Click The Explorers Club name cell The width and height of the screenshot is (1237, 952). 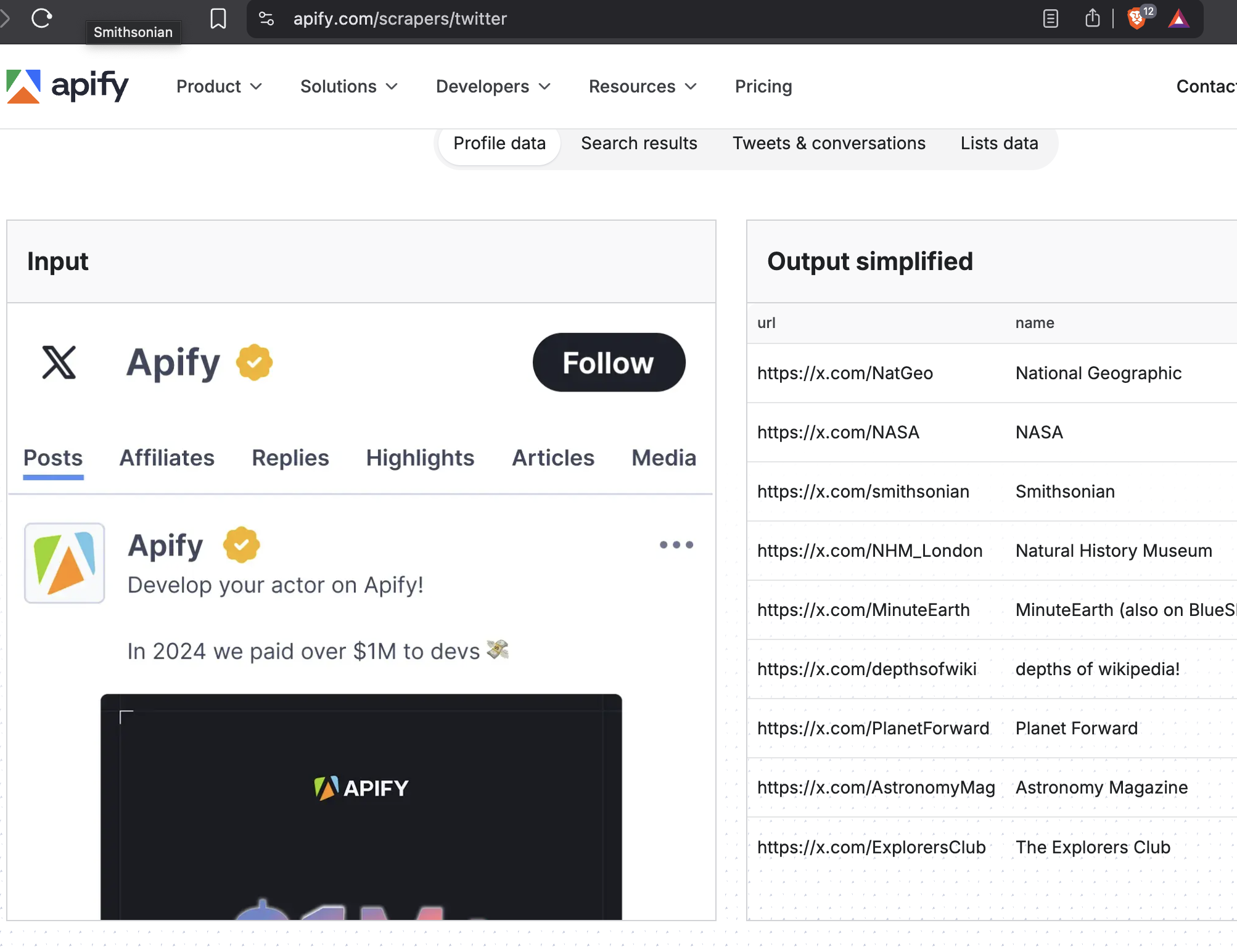pos(1093,847)
